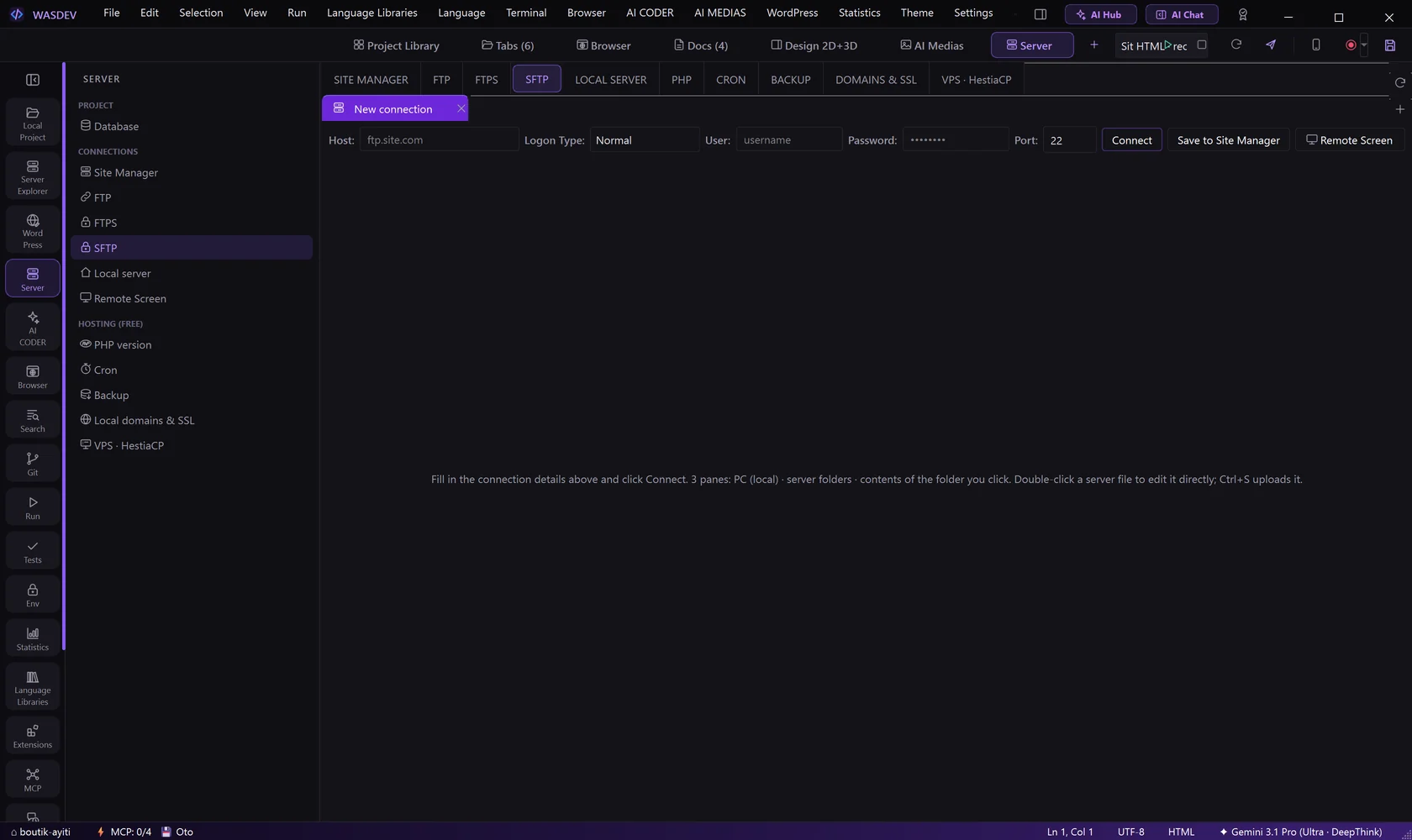This screenshot has height=840, width=1412.
Task: Click the save disk icon in the toolbar
Action: (x=1390, y=45)
